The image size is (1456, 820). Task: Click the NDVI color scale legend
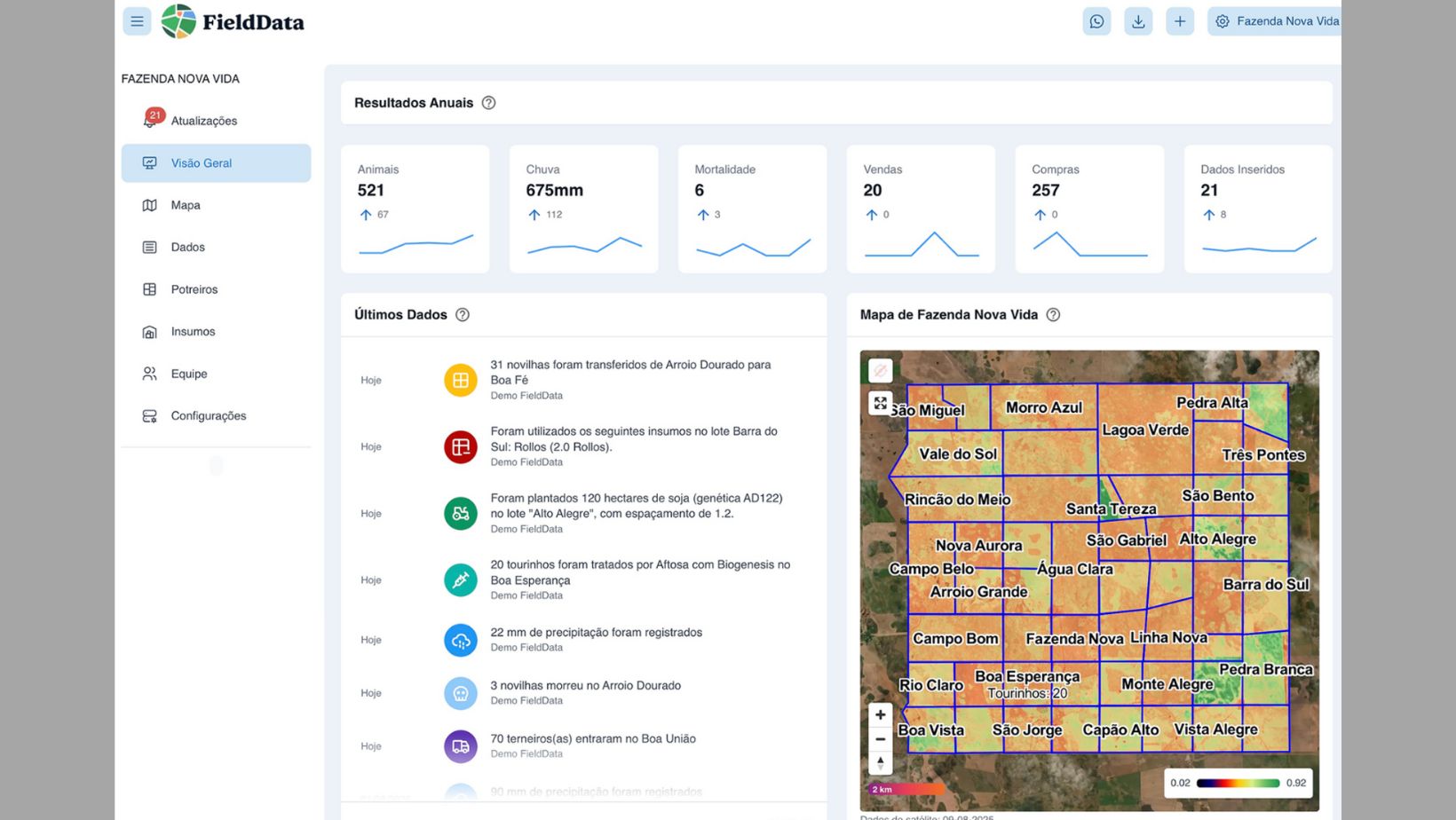click(x=1238, y=783)
